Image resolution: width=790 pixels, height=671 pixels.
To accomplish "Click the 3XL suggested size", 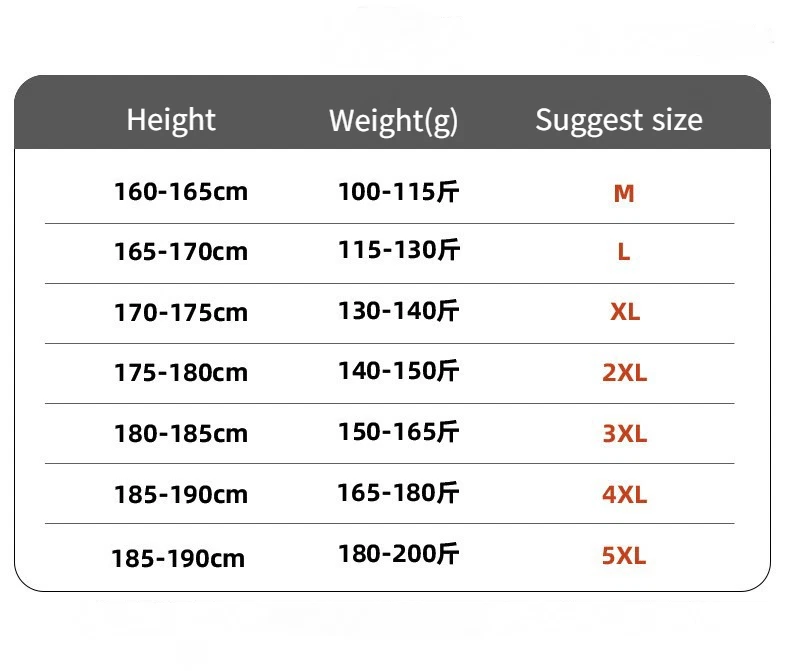I will click(625, 434).
